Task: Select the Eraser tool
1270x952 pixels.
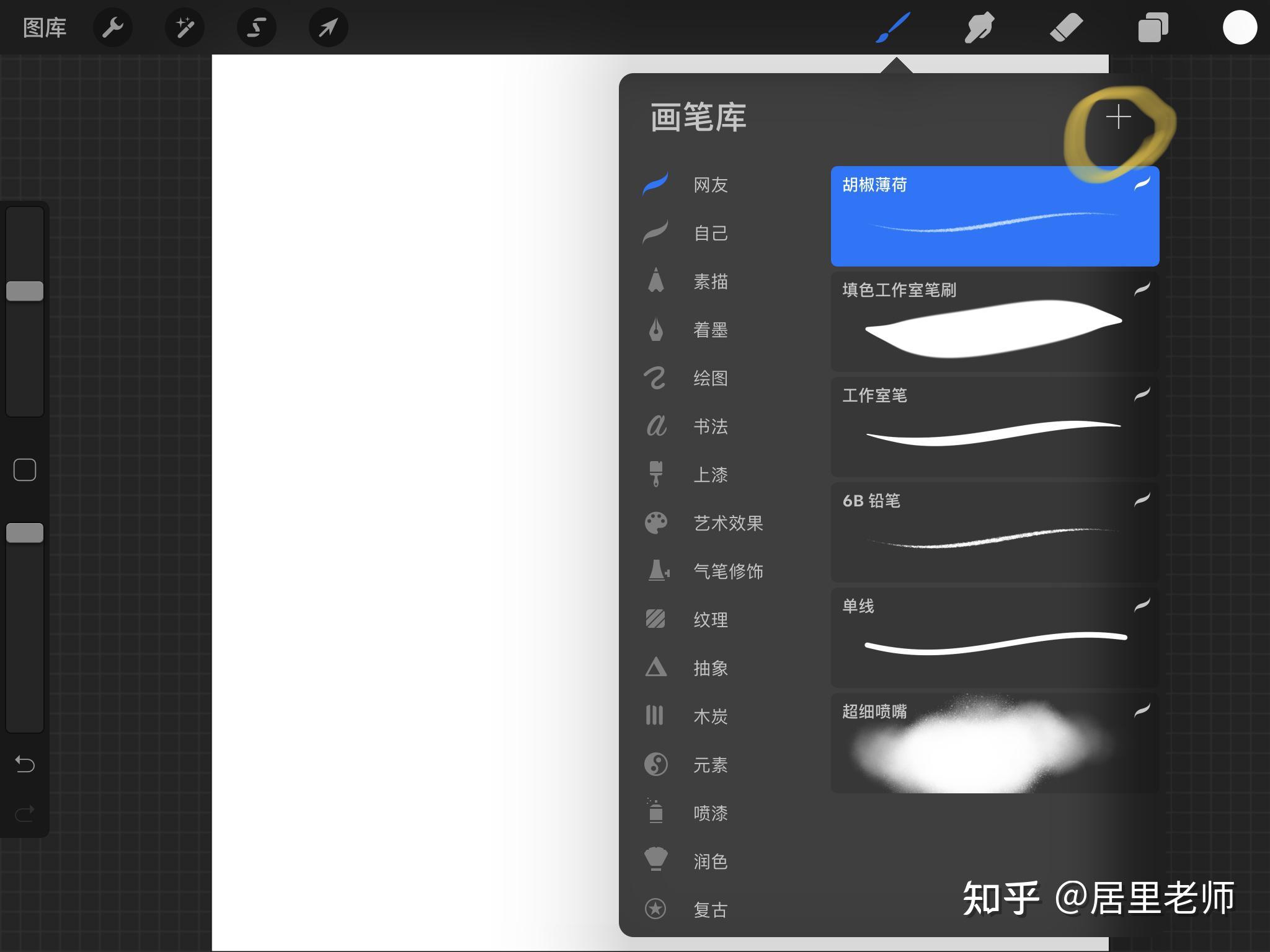Action: [1066, 28]
